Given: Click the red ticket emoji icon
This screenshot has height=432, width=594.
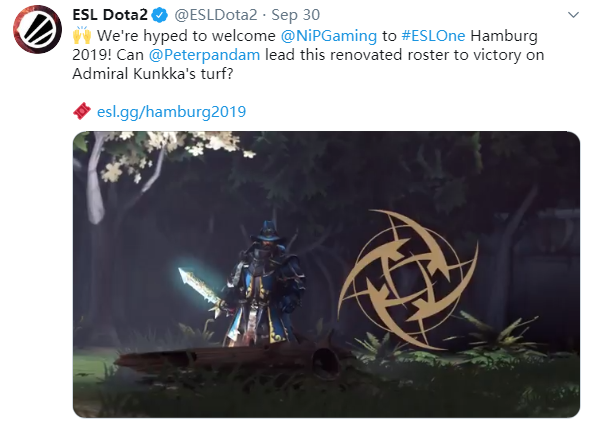Looking at the screenshot, I should point(82,111).
